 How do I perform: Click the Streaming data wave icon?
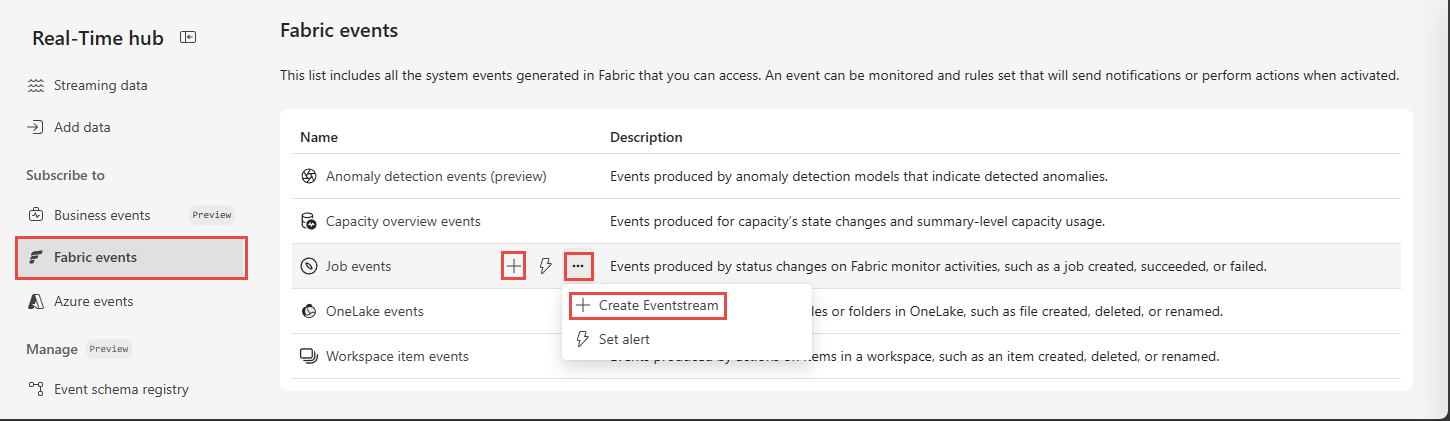36,85
